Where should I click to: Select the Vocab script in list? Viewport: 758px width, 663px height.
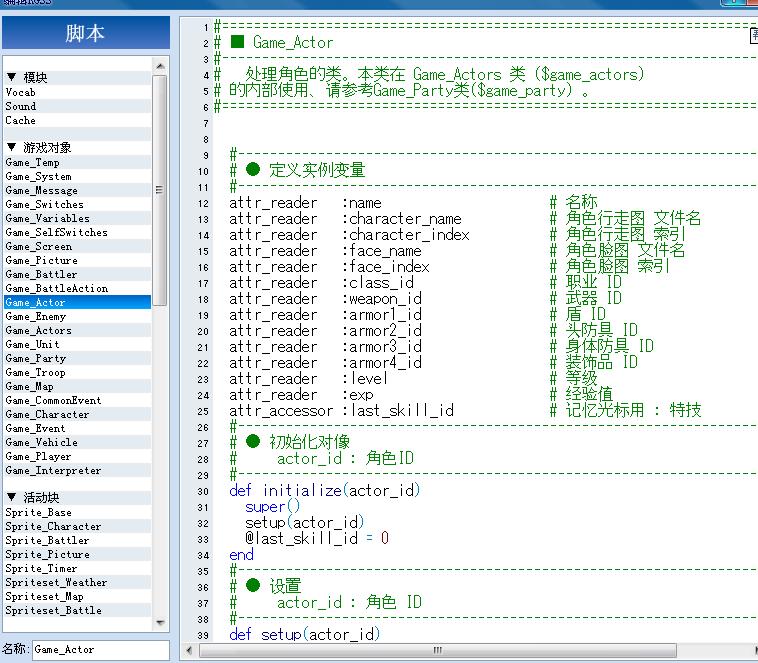77,92
